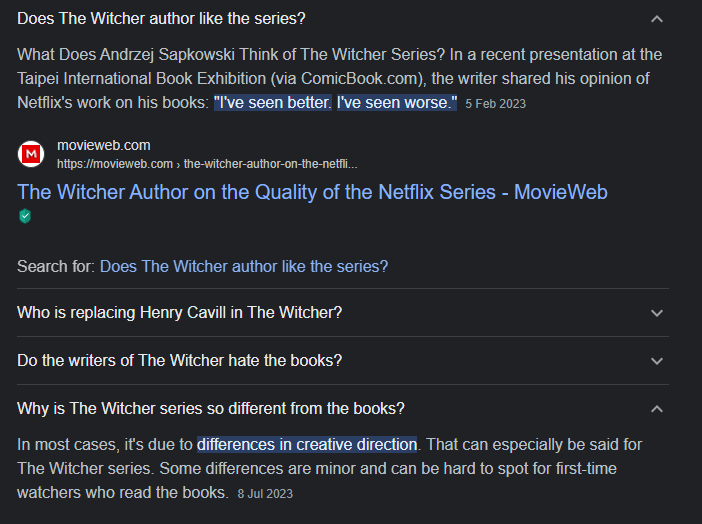
Task: Collapse the 'Why is The Witcher series so different' chevron
Action: 656,409
